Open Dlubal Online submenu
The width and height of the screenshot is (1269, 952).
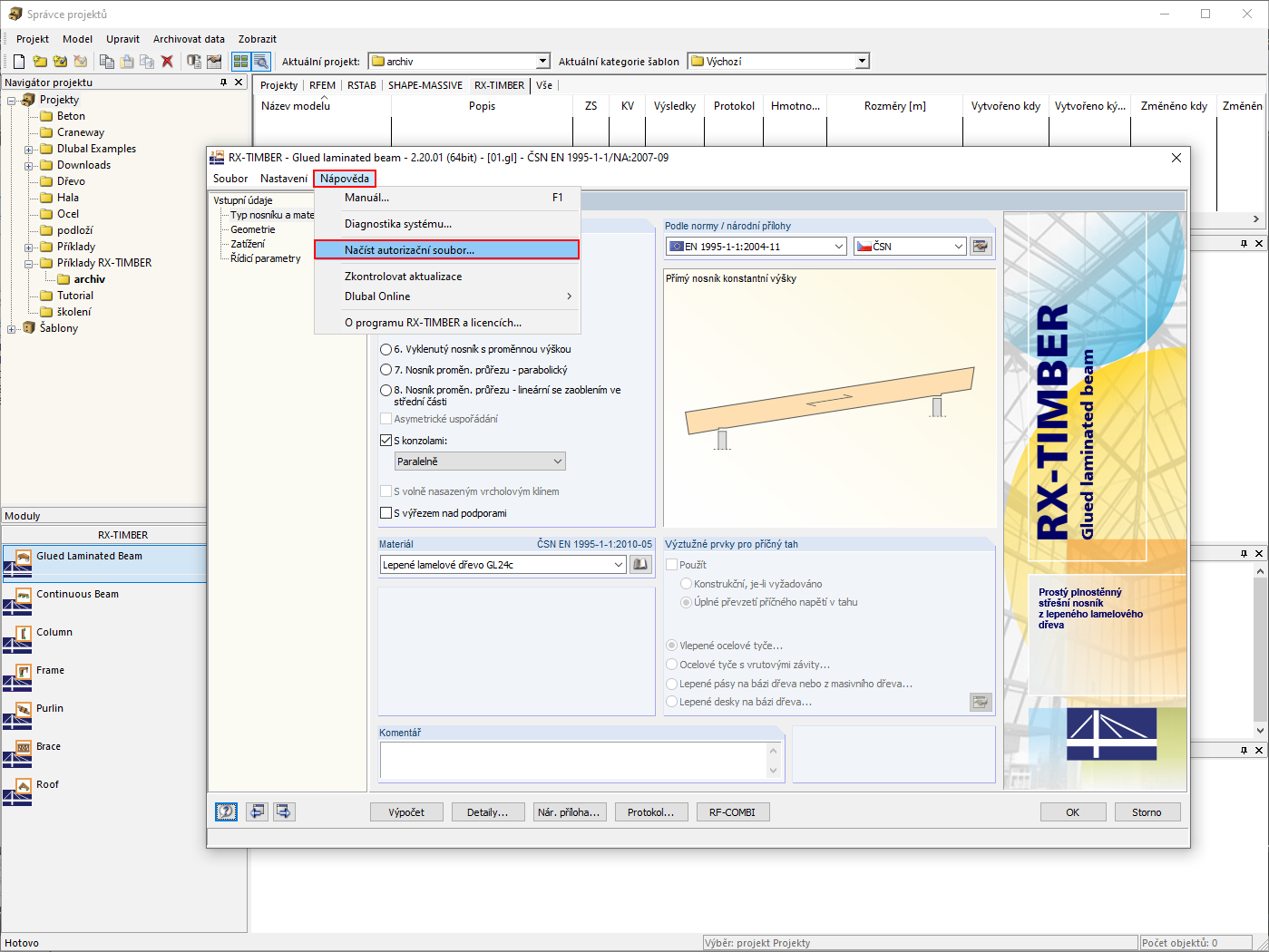pyautogui.click(x=447, y=296)
